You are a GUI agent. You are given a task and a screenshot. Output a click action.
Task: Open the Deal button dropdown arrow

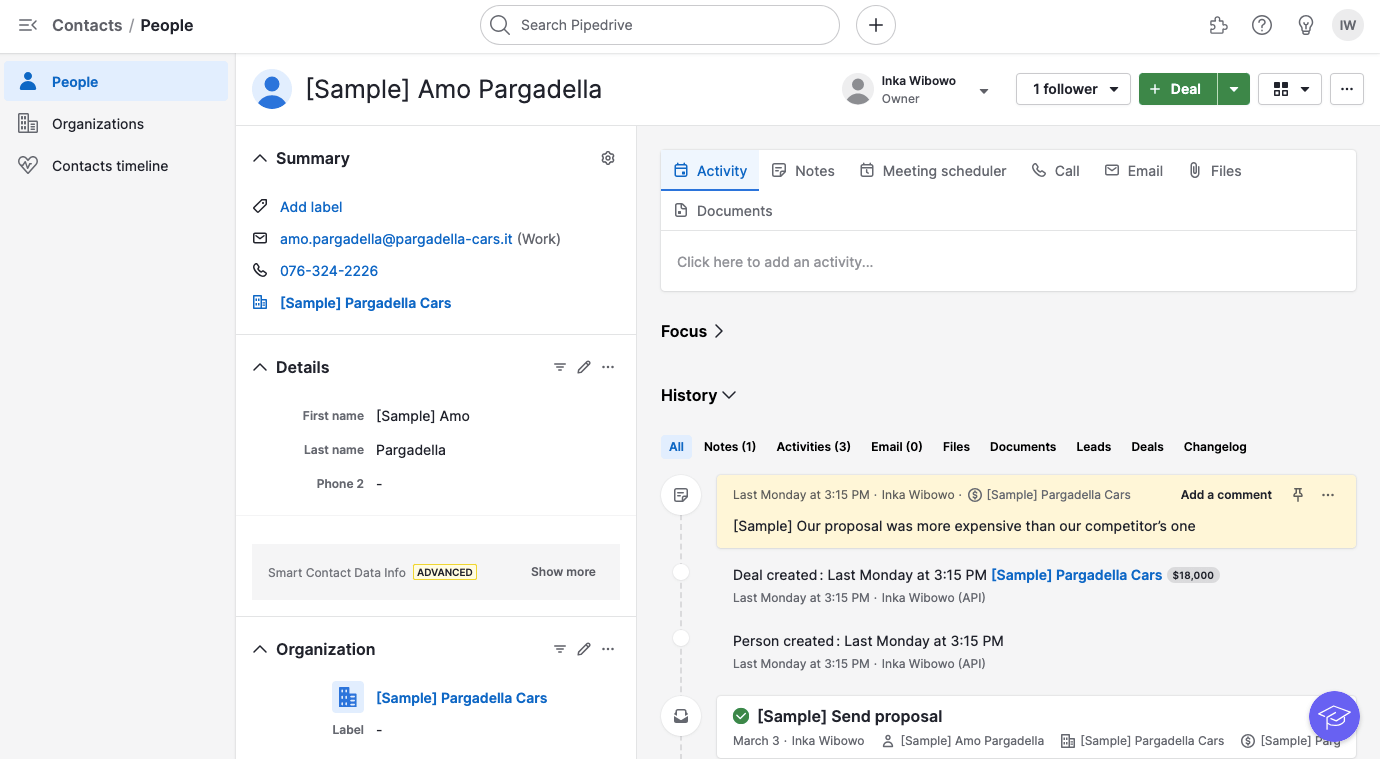(1234, 89)
